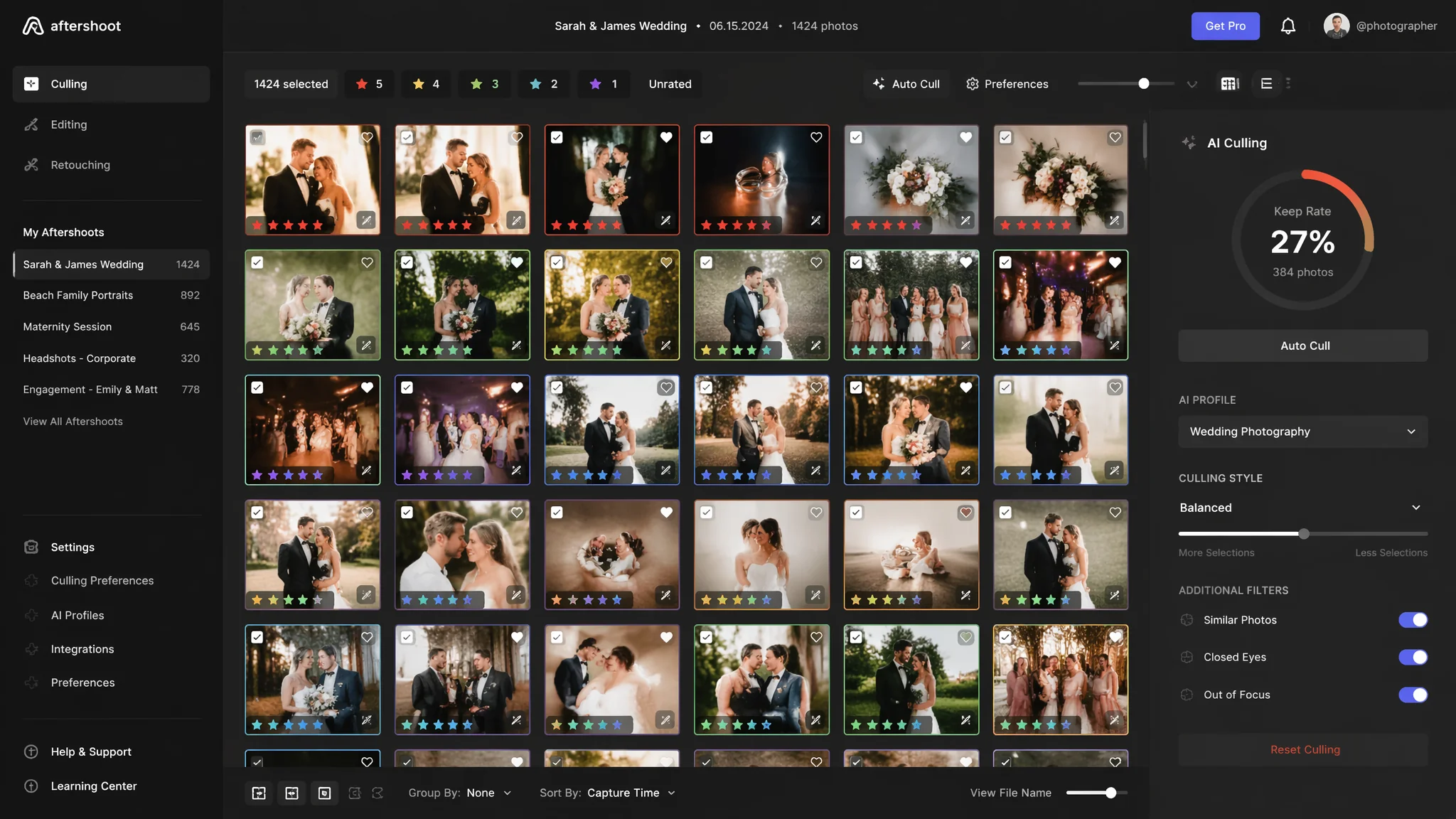Click the Learning Center circle icon
Image resolution: width=1456 pixels, height=819 pixels.
[31, 786]
